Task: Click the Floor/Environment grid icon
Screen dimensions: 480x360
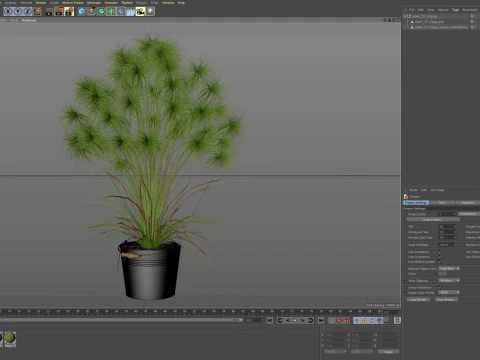Action: pyautogui.click(x=130, y=12)
